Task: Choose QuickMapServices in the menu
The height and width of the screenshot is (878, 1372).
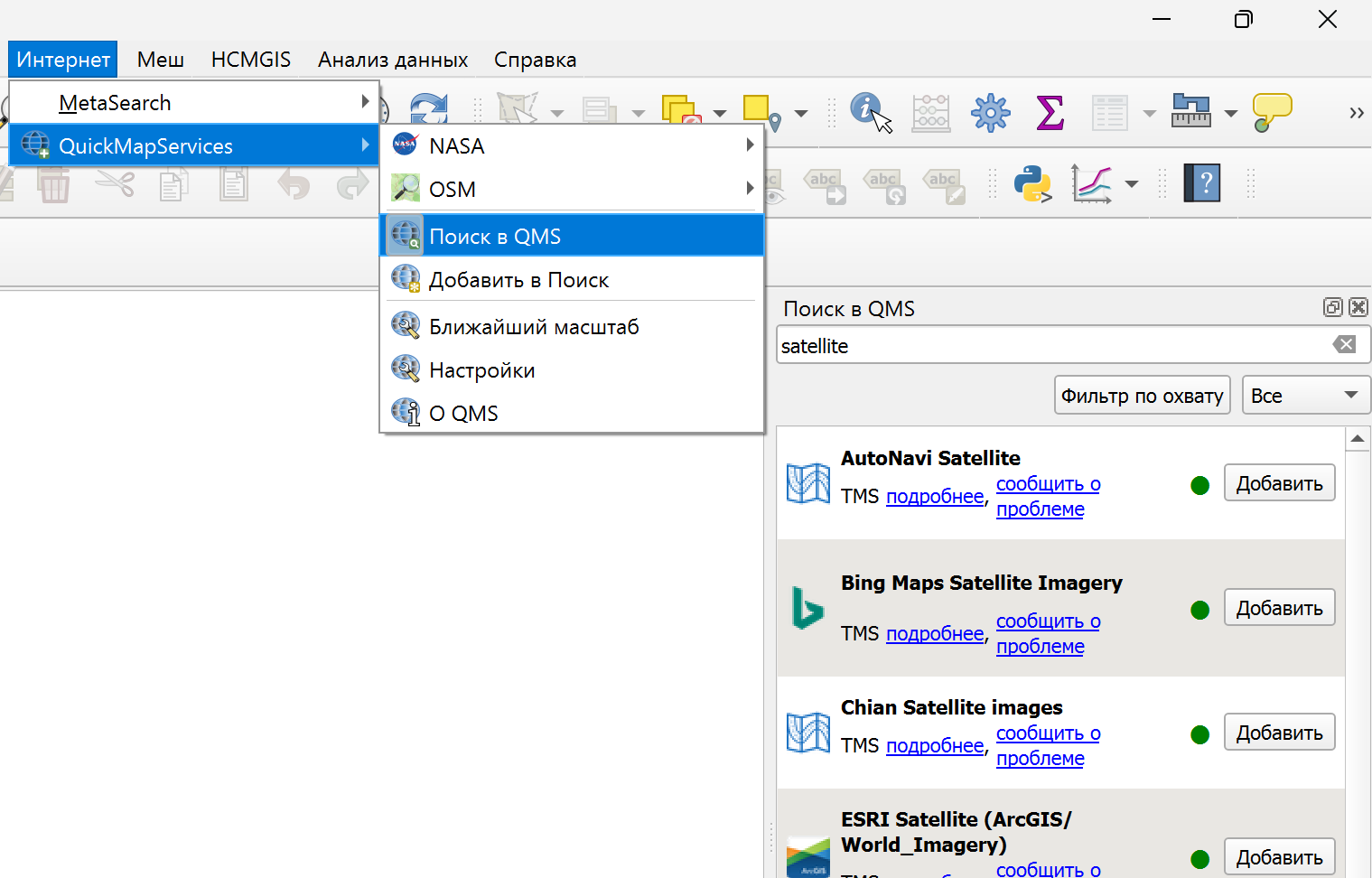Action: 194,145
